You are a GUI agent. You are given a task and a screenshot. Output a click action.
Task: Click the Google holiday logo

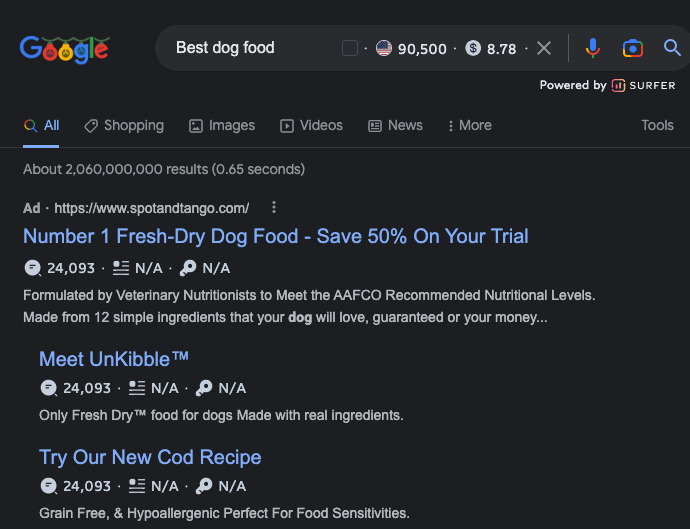tap(64, 48)
